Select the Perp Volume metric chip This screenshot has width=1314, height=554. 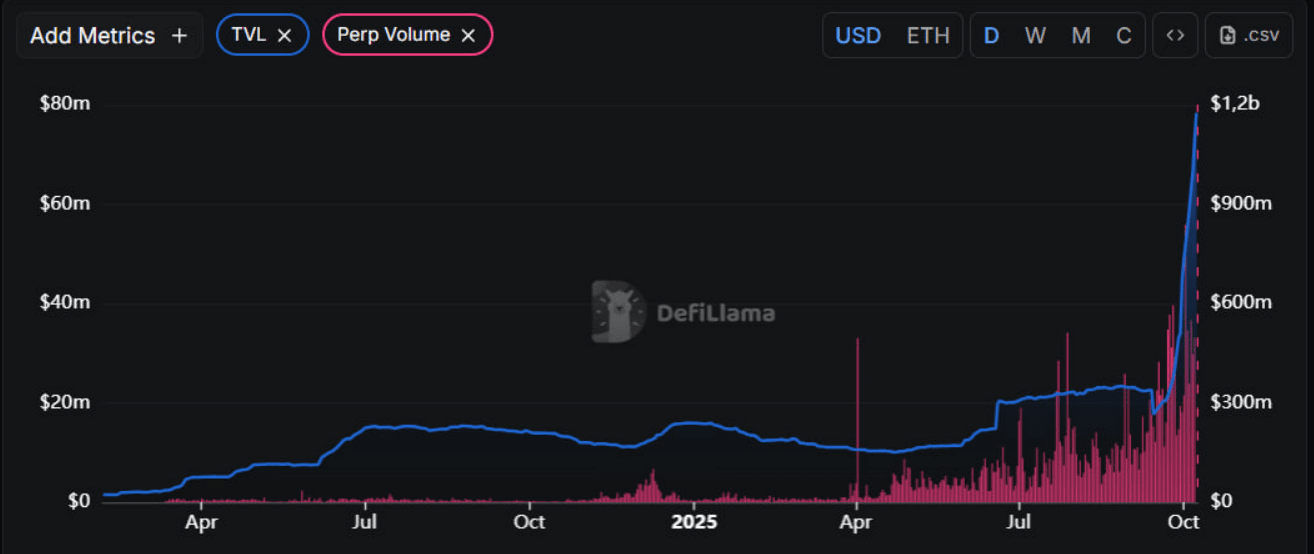(407, 35)
